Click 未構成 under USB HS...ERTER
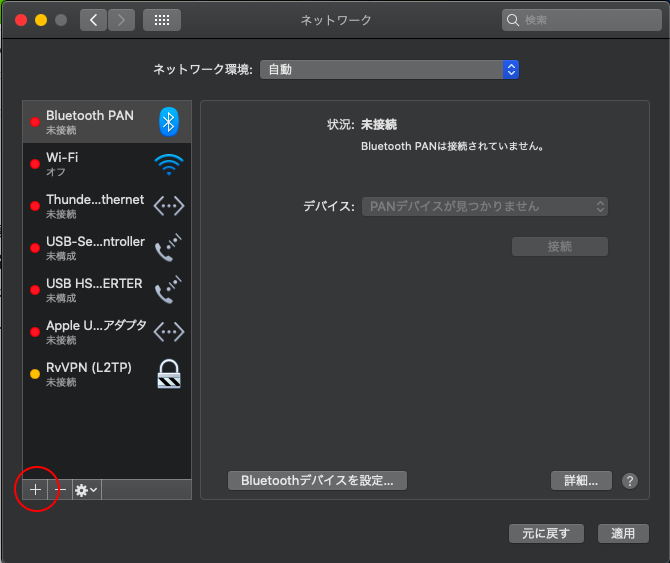The width and height of the screenshot is (670, 563). pos(61,298)
